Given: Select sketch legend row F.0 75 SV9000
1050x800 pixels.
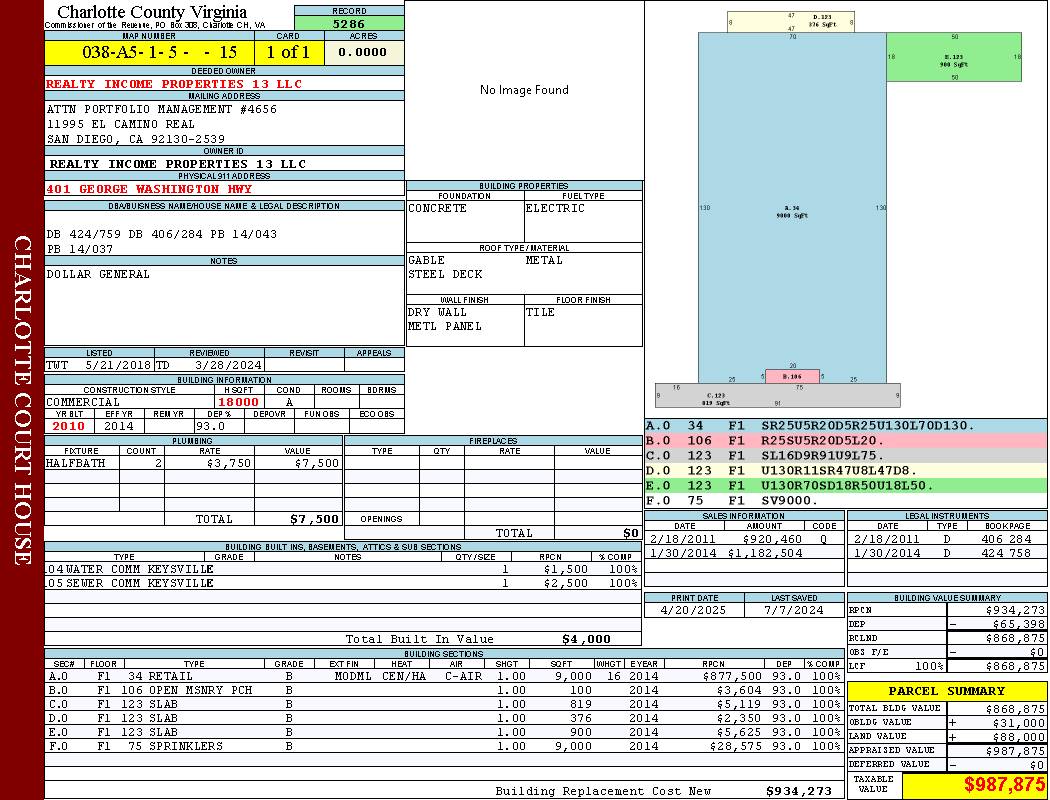Looking at the screenshot, I should point(846,500).
